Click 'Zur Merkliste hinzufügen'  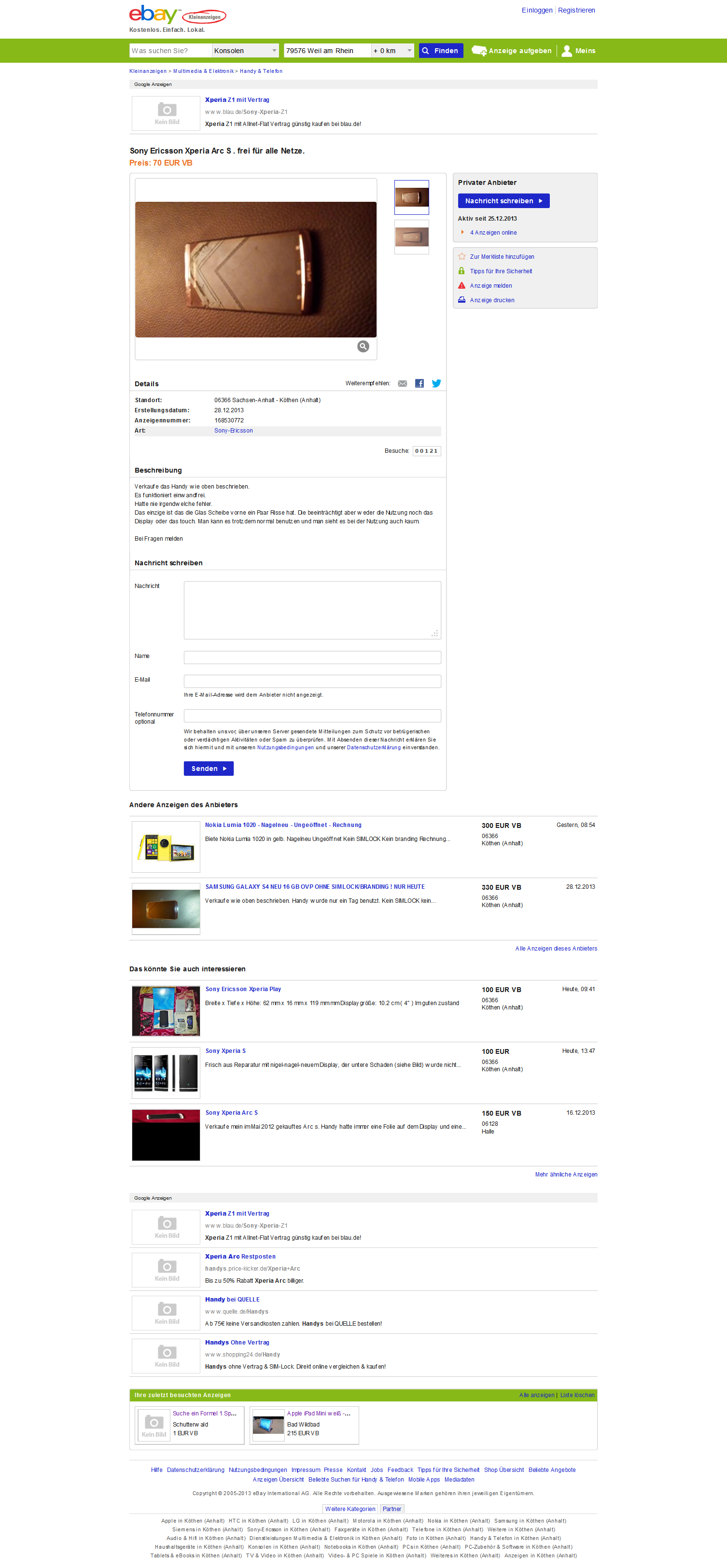coord(503,257)
